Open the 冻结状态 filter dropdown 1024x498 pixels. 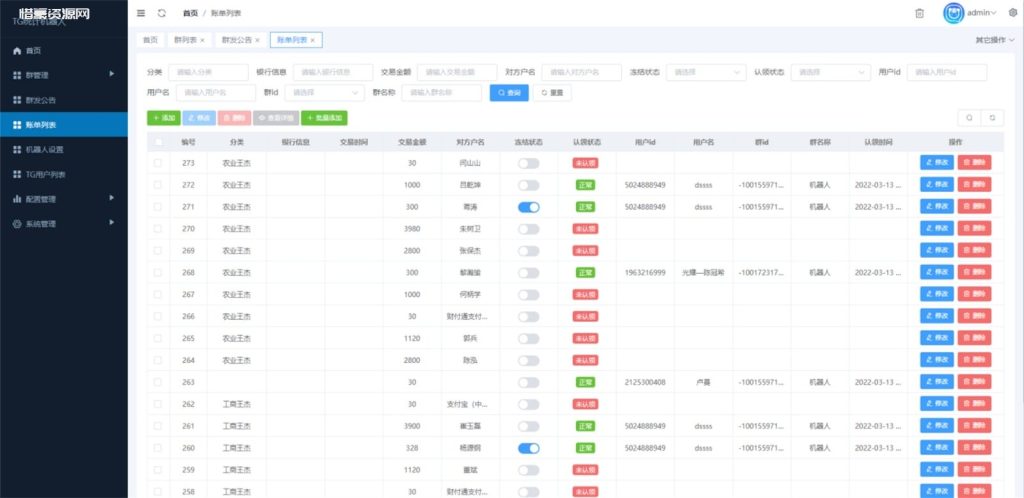pyautogui.click(x=706, y=72)
